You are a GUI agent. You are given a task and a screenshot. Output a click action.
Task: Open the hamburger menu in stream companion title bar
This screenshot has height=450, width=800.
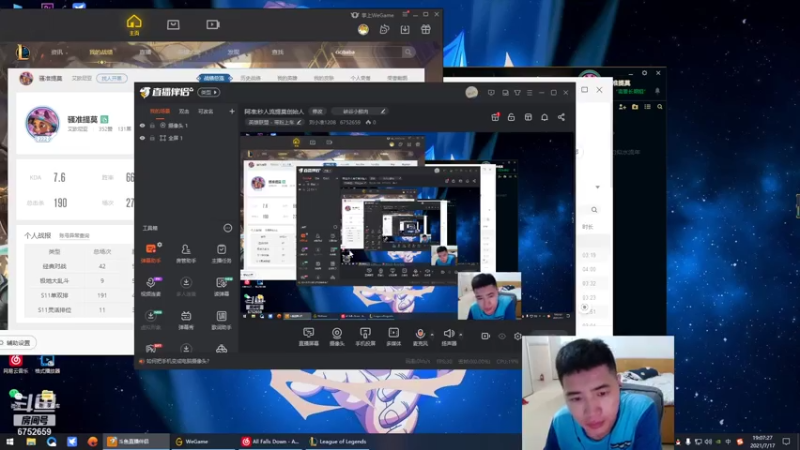point(530,93)
